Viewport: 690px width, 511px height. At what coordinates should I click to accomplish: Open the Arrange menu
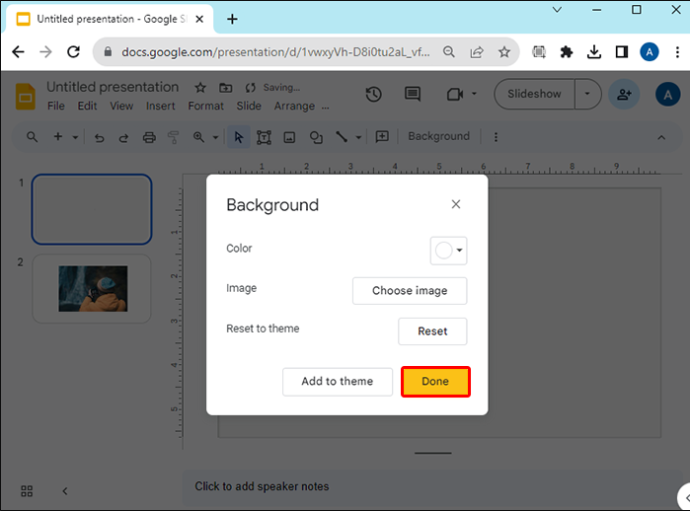point(294,106)
